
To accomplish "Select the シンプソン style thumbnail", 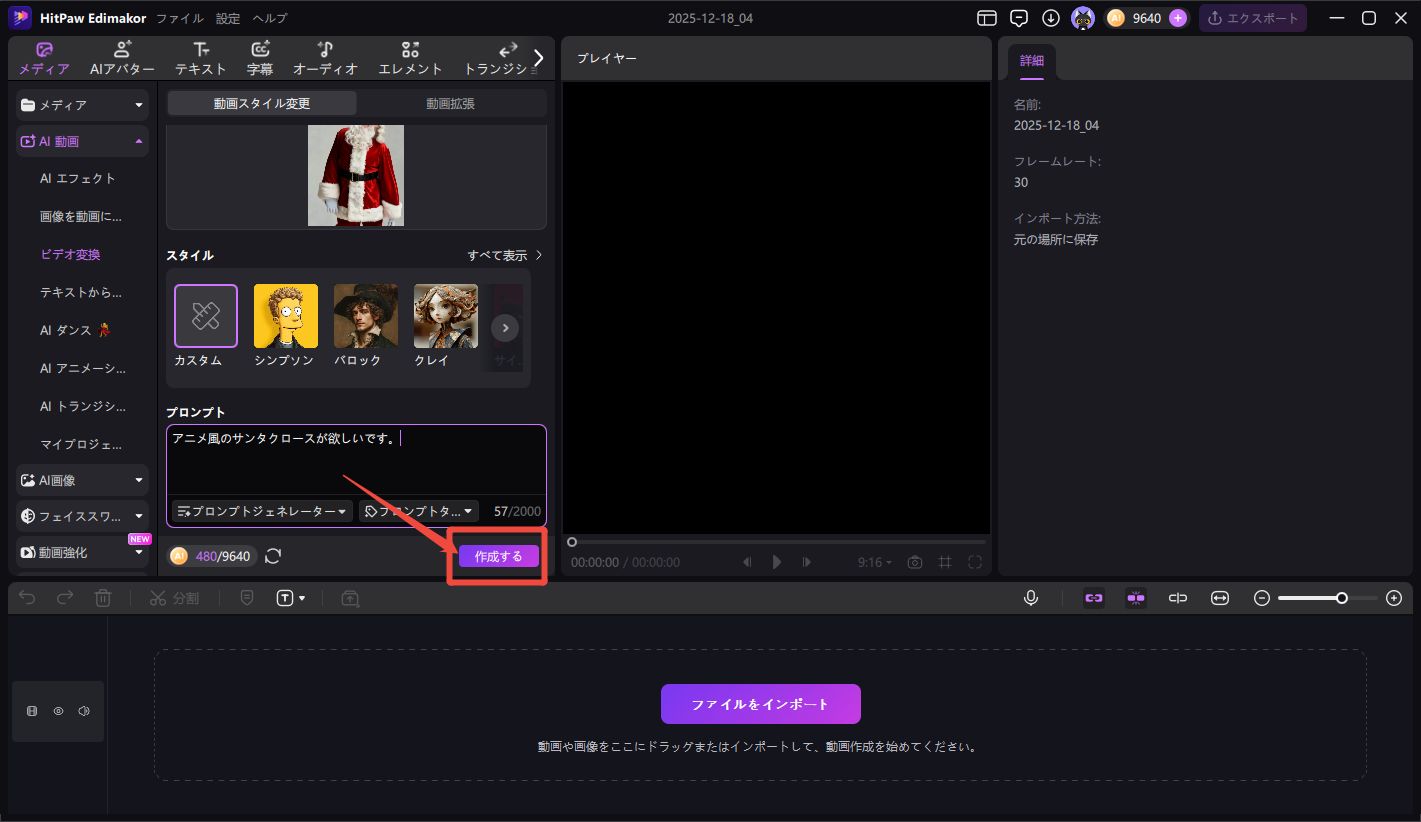I will [x=285, y=316].
